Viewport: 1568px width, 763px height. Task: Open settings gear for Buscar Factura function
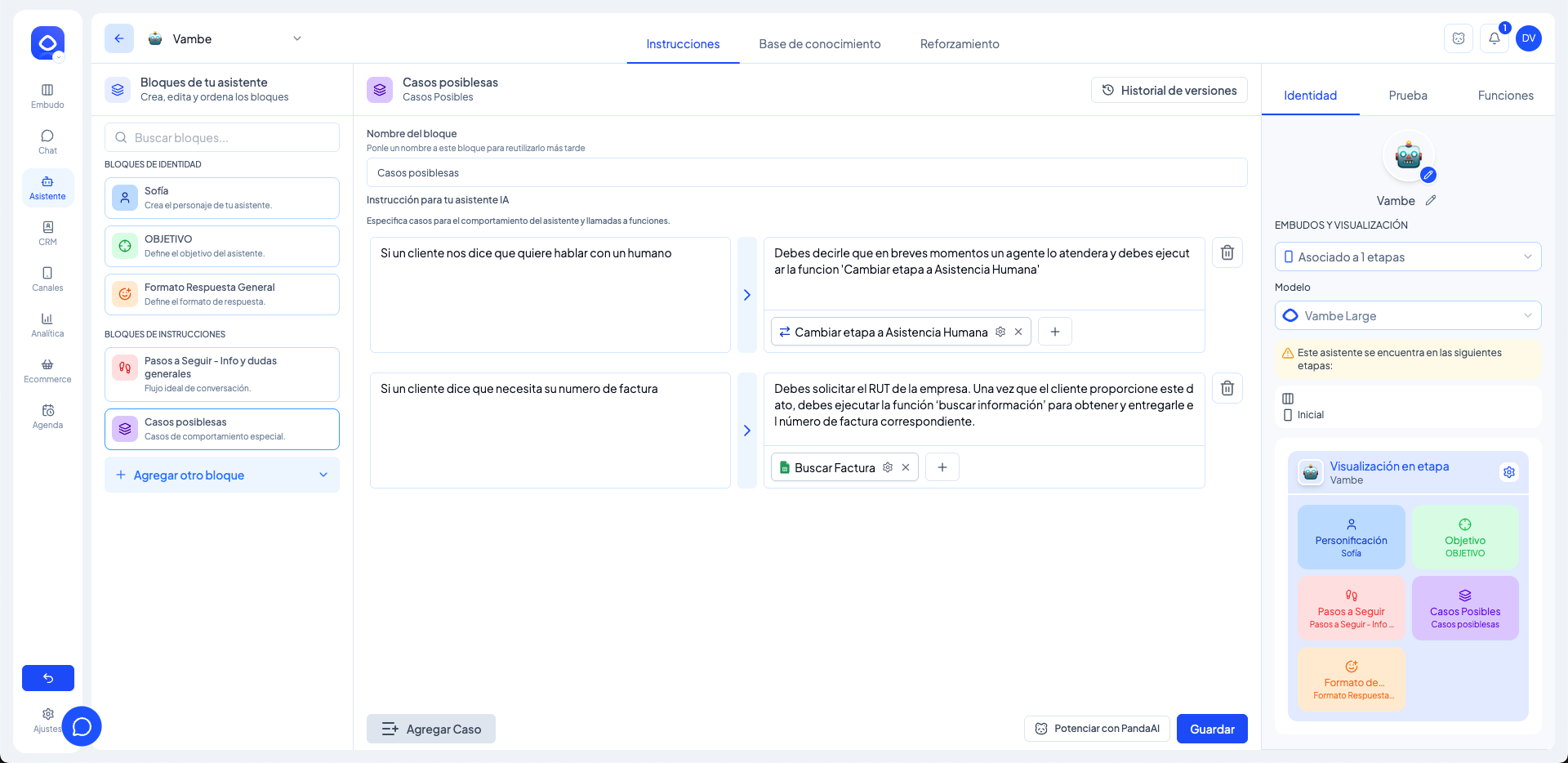(888, 467)
